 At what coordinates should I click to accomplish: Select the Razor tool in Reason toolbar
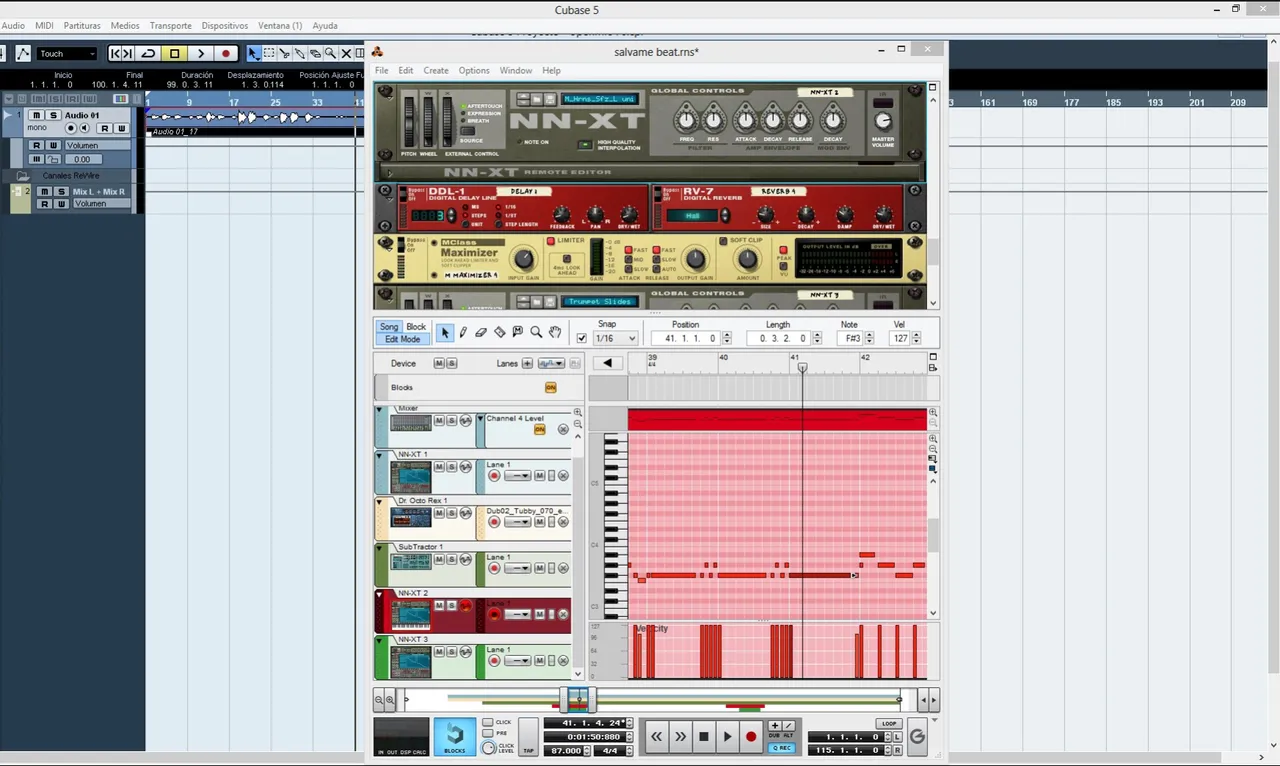click(x=499, y=332)
